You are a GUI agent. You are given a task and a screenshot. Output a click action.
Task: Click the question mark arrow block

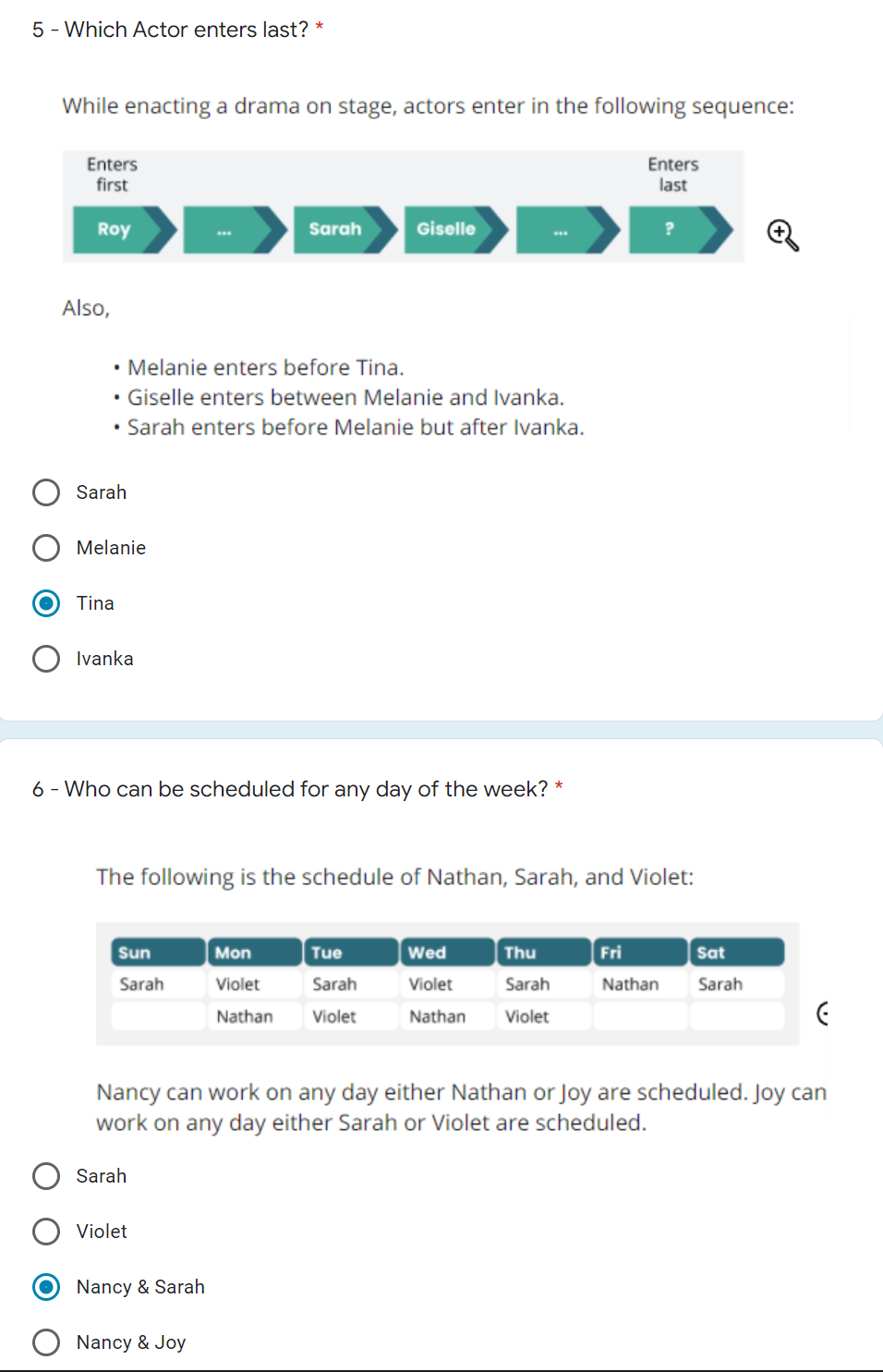tap(681, 229)
